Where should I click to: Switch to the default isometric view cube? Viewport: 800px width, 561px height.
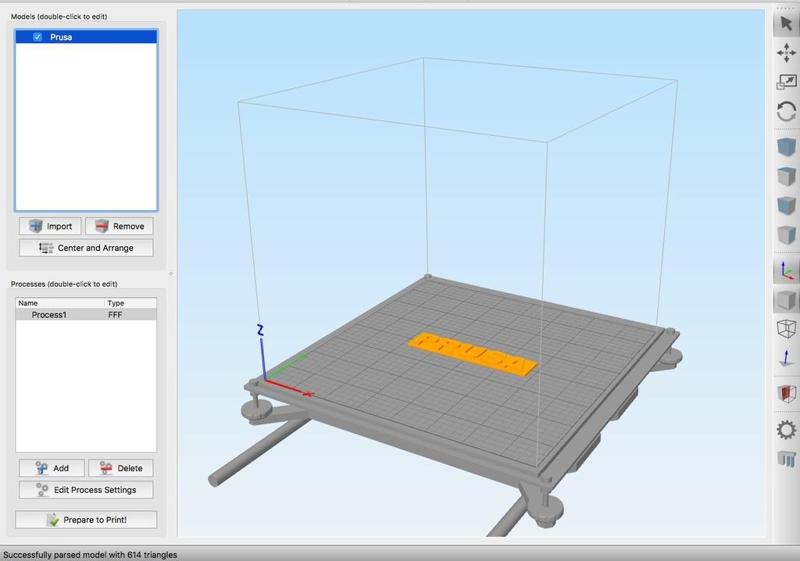tap(786, 147)
